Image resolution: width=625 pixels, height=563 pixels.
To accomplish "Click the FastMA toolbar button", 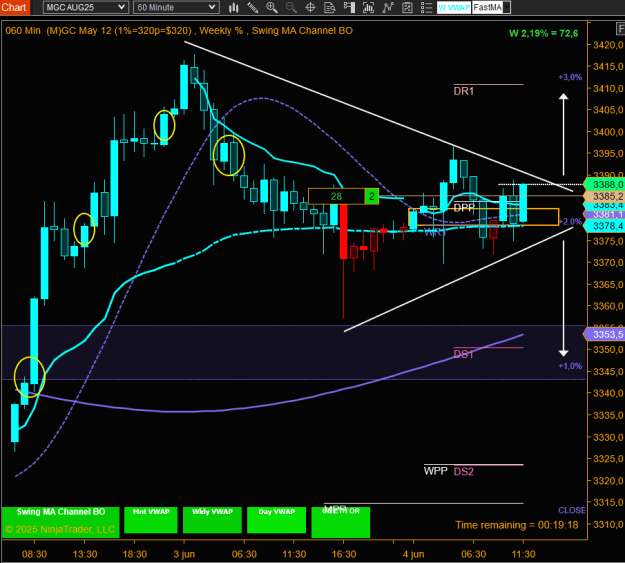I will [x=487, y=8].
